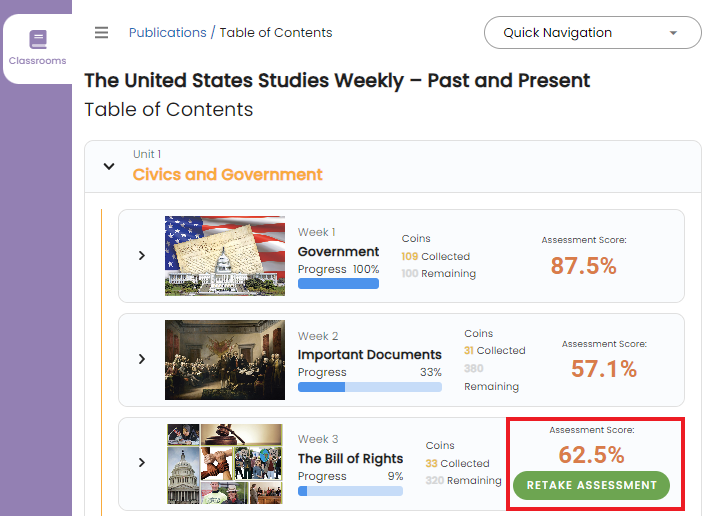Open the Classrooms book icon
The width and height of the screenshot is (710, 516).
pos(37,40)
